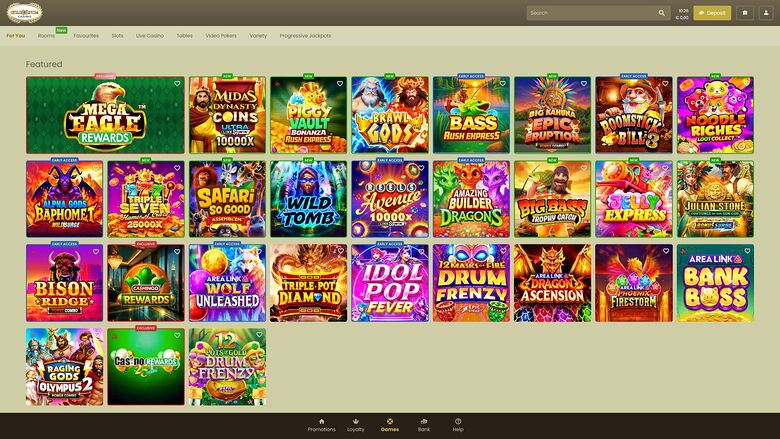
Task: Open Progressive Jackpots tab
Action: [x=305, y=36]
